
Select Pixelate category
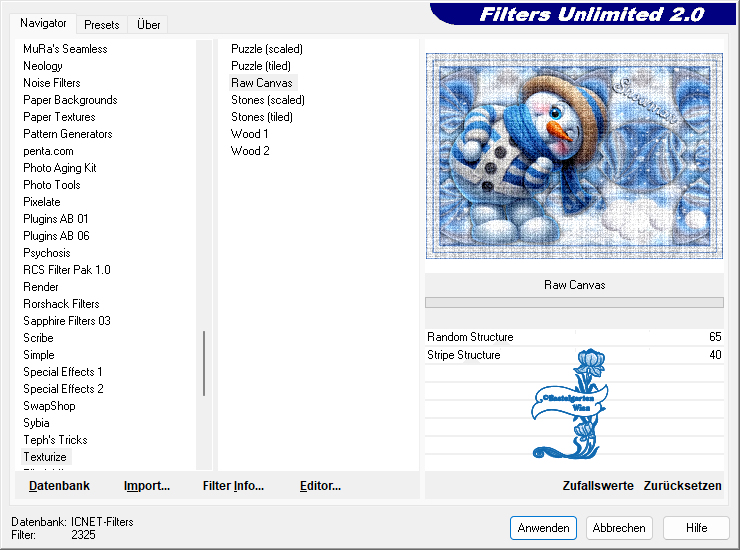(42, 202)
